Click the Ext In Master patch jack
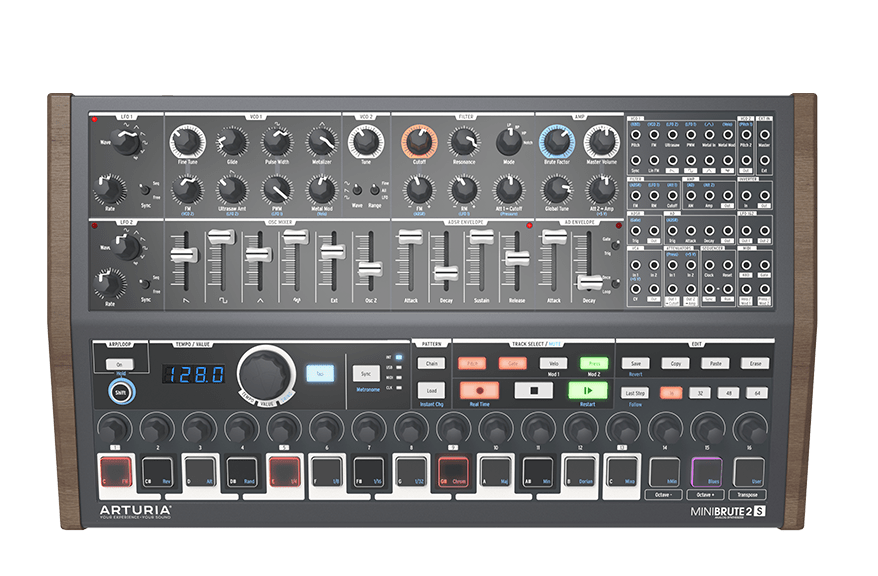 click(765, 135)
